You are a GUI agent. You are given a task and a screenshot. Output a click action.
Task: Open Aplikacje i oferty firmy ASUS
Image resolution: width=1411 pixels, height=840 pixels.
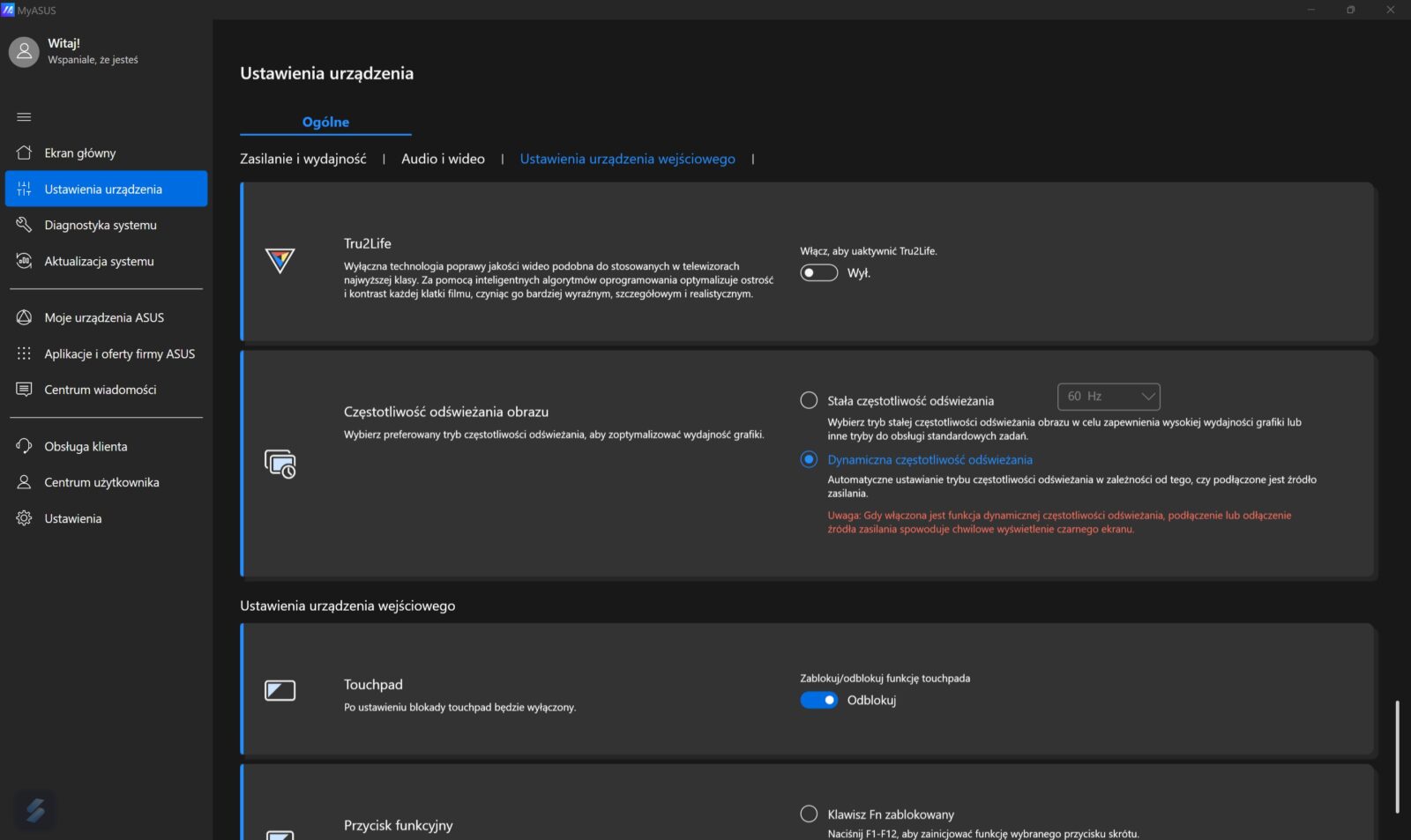point(119,353)
